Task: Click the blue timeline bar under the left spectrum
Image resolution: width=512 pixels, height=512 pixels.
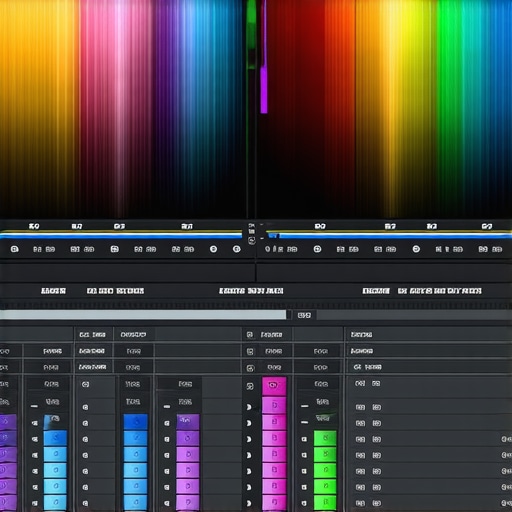Action: pyautogui.click(x=121, y=235)
